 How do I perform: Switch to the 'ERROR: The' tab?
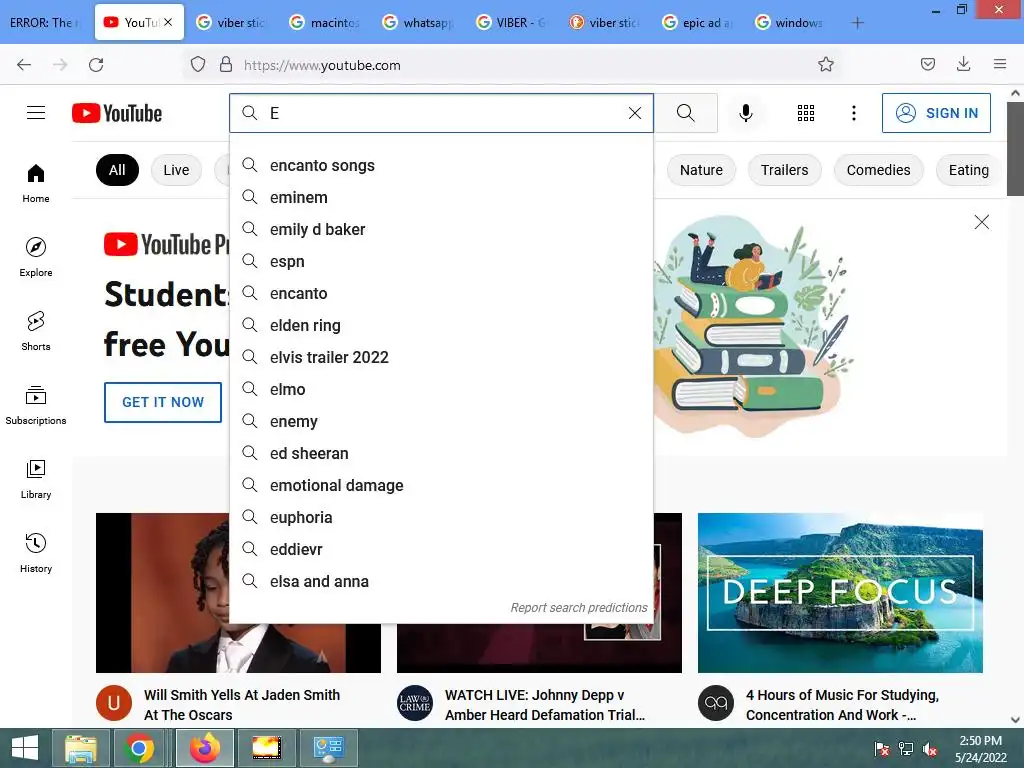click(46, 22)
